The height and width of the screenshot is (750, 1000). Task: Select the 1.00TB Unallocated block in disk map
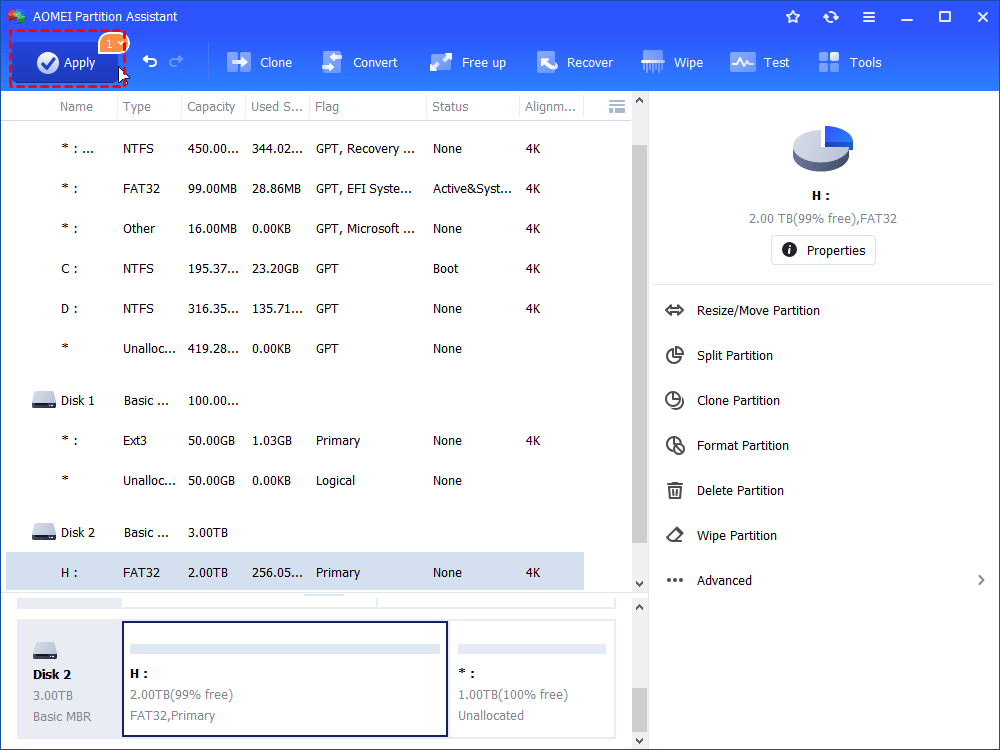(533, 679)
